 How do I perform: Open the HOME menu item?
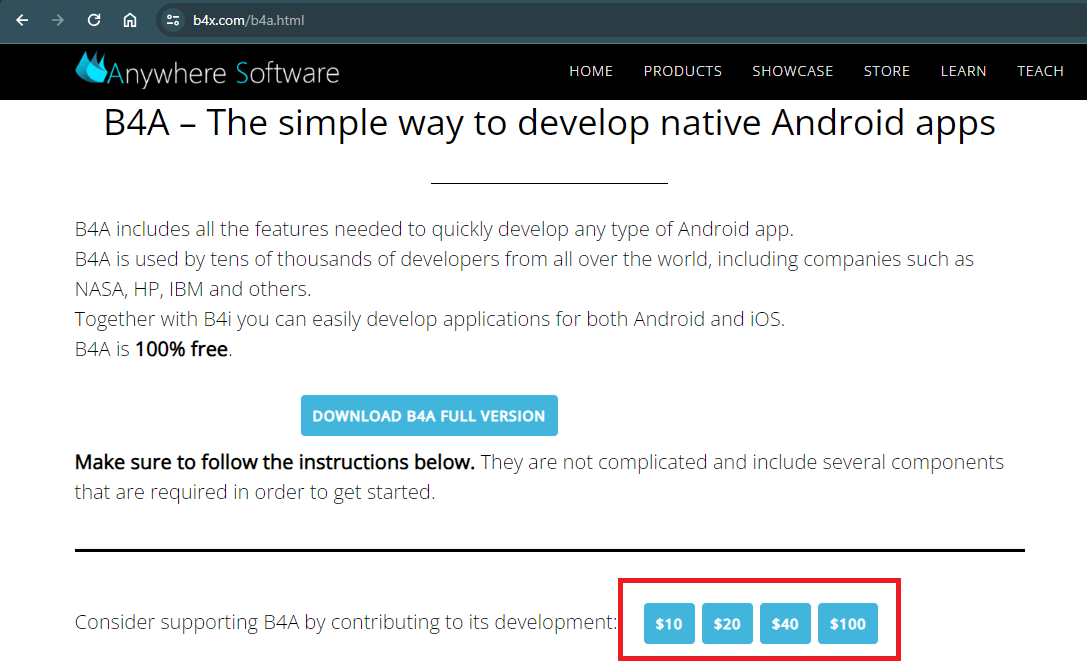591,71
